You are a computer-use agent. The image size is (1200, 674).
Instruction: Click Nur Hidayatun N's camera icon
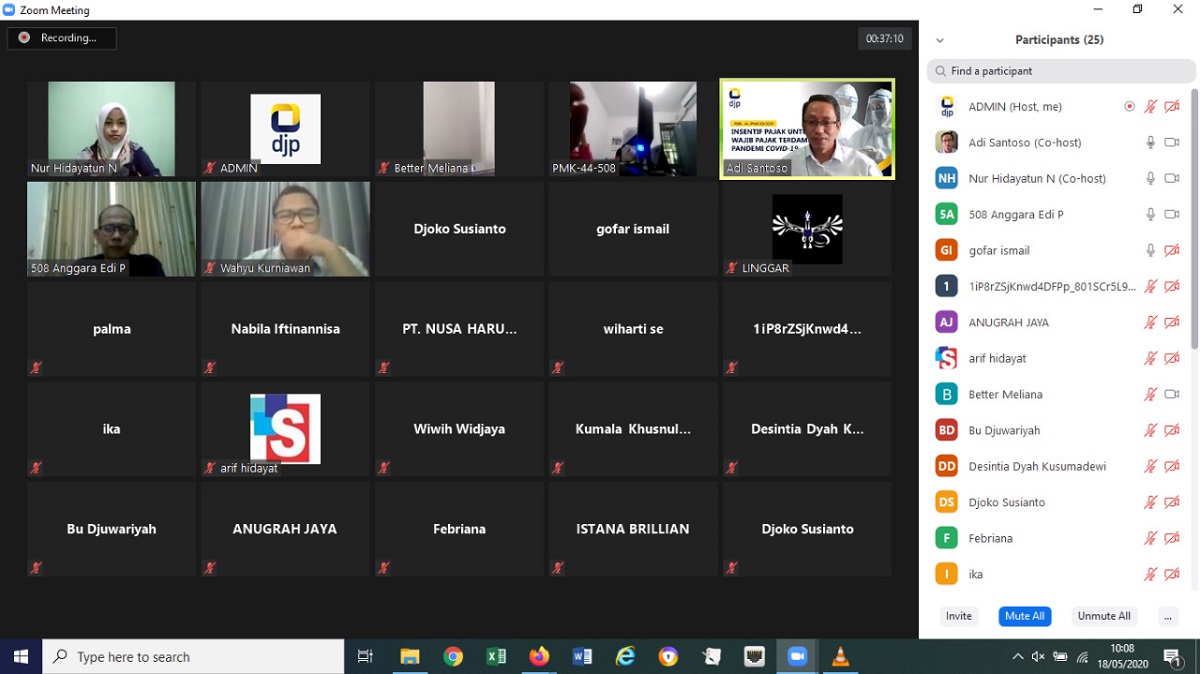click(1171, 179)
